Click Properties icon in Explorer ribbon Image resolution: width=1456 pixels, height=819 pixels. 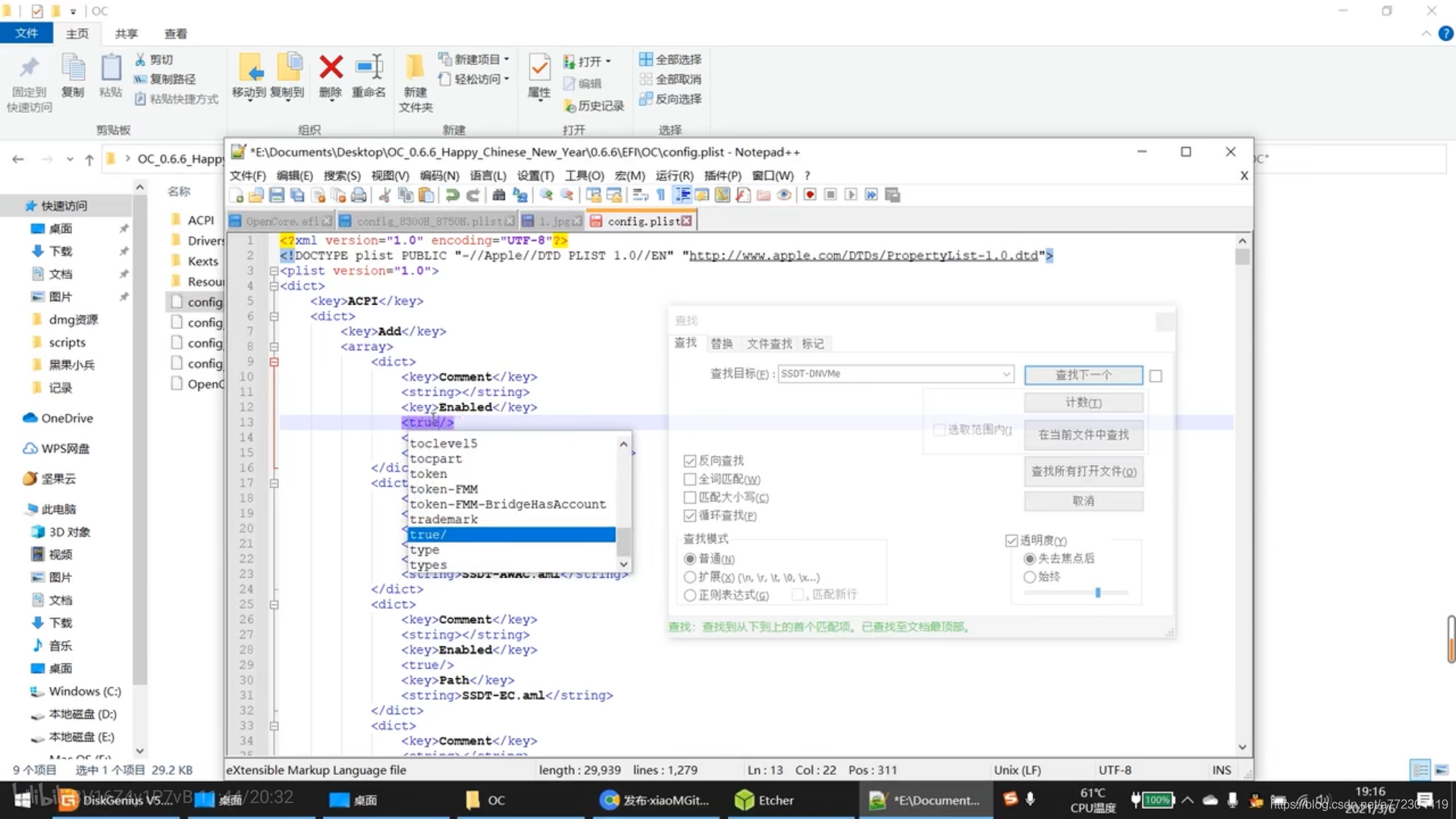coord(539,68)
